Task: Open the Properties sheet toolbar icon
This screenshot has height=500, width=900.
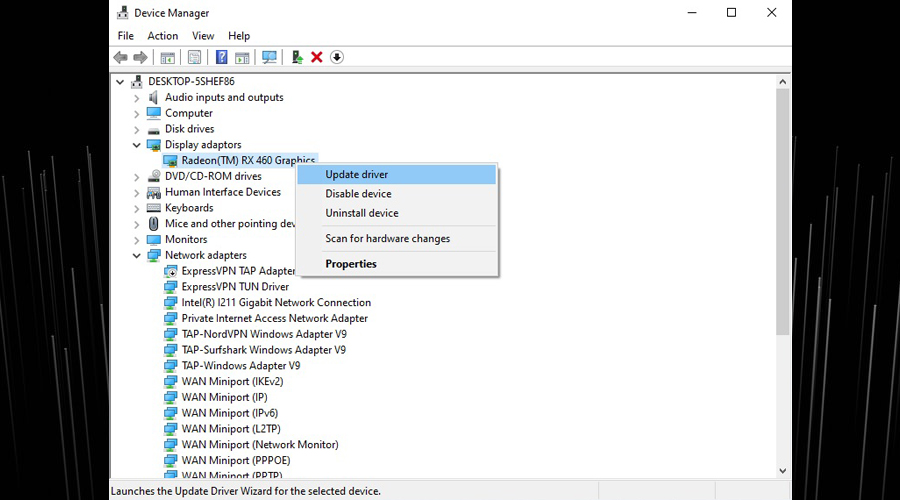Action: 195,57
